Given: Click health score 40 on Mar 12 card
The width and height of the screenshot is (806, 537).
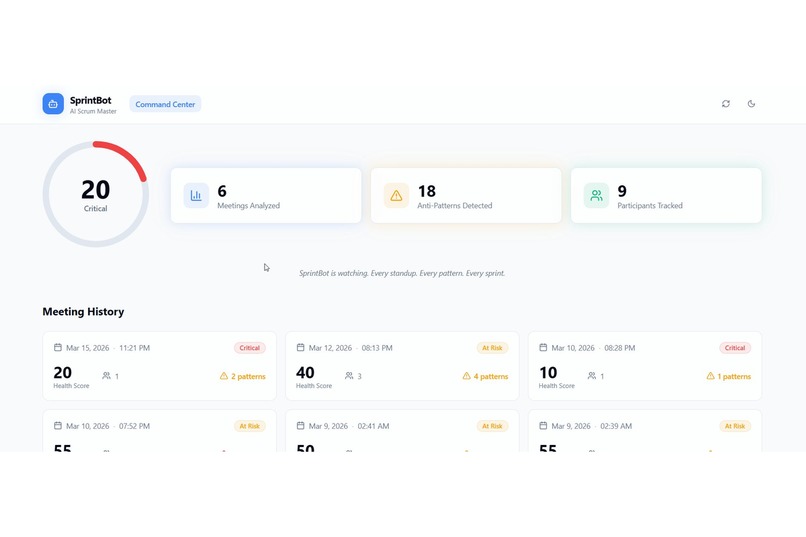Looking at the screenshot, I should [x=305, y=373].
